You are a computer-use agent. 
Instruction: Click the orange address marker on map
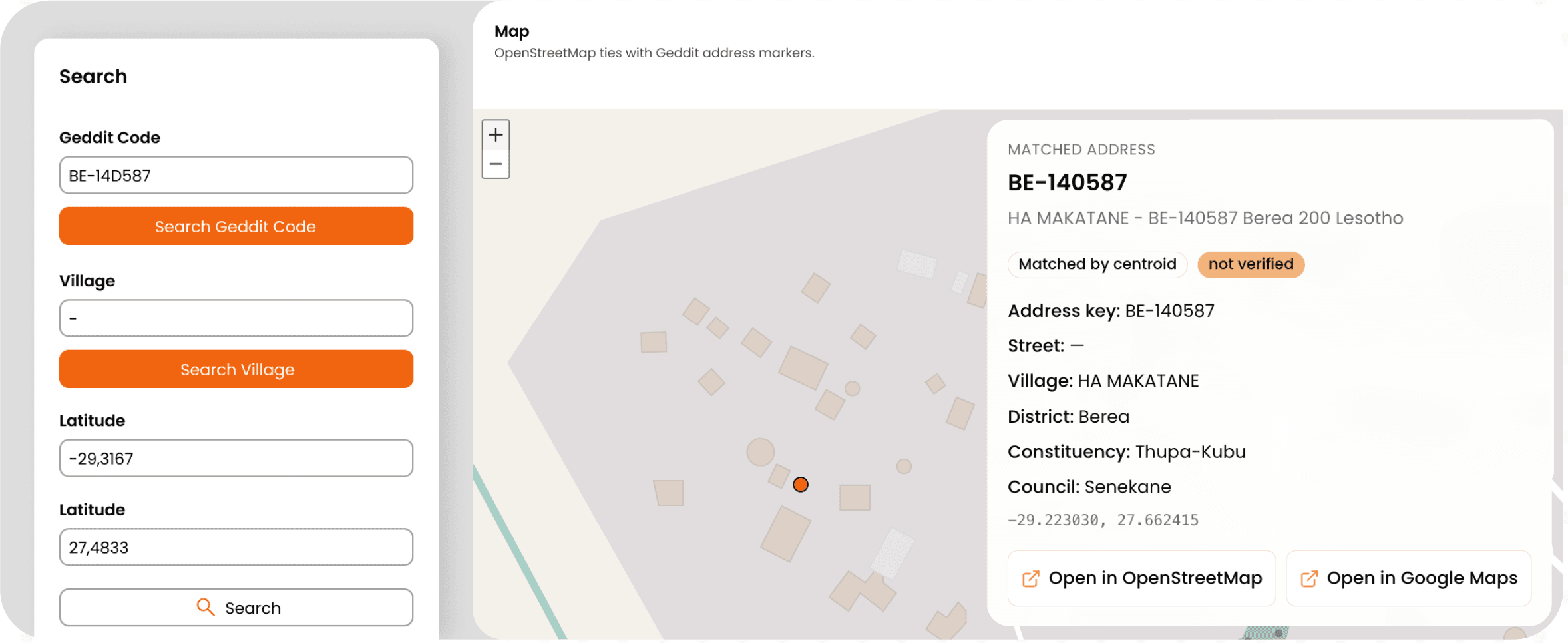pyautogui.click(x=801, y=485)
